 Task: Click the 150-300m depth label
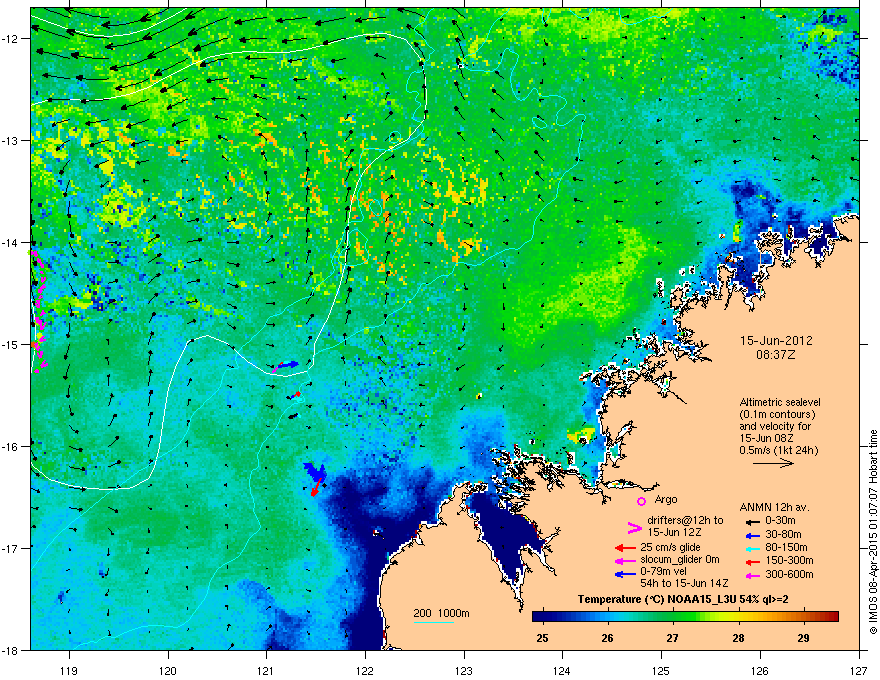point(789,560)
